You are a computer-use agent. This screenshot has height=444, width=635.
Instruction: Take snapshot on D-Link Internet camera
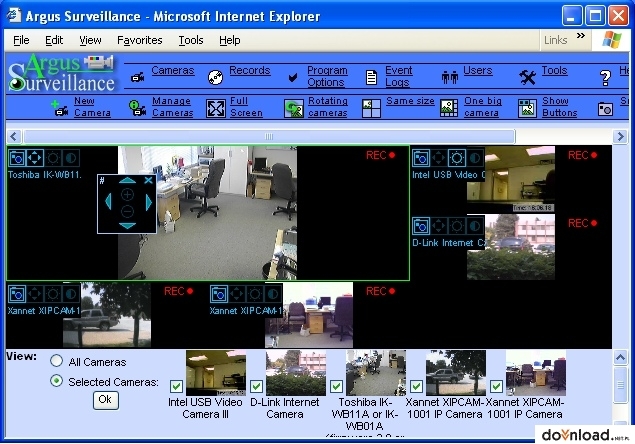point(421,226)
